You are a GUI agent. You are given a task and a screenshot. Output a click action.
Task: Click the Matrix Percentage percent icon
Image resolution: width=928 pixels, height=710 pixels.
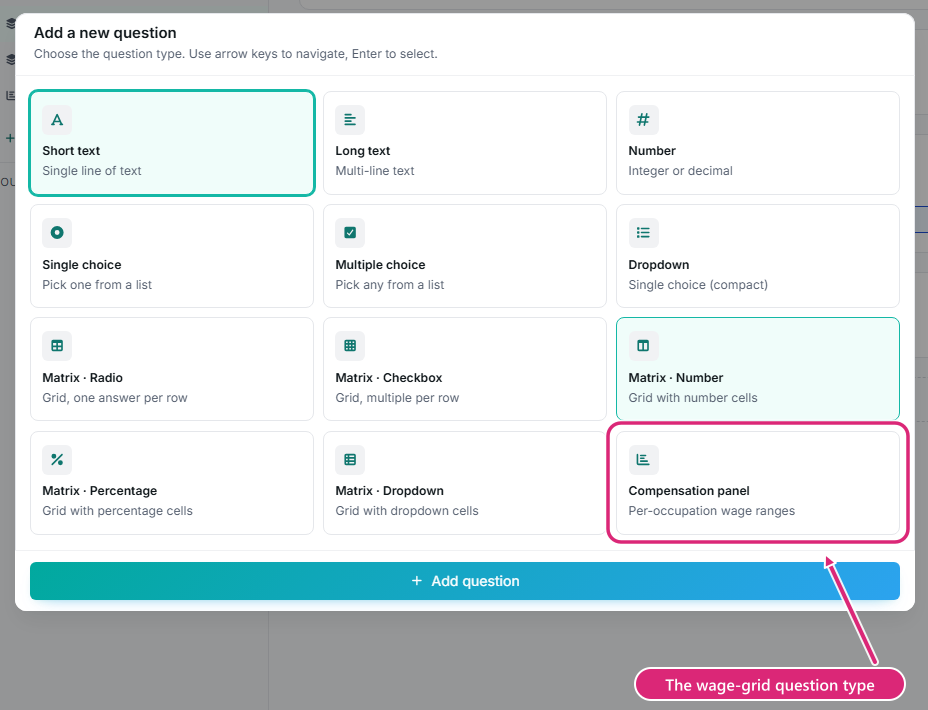[57, 460]
